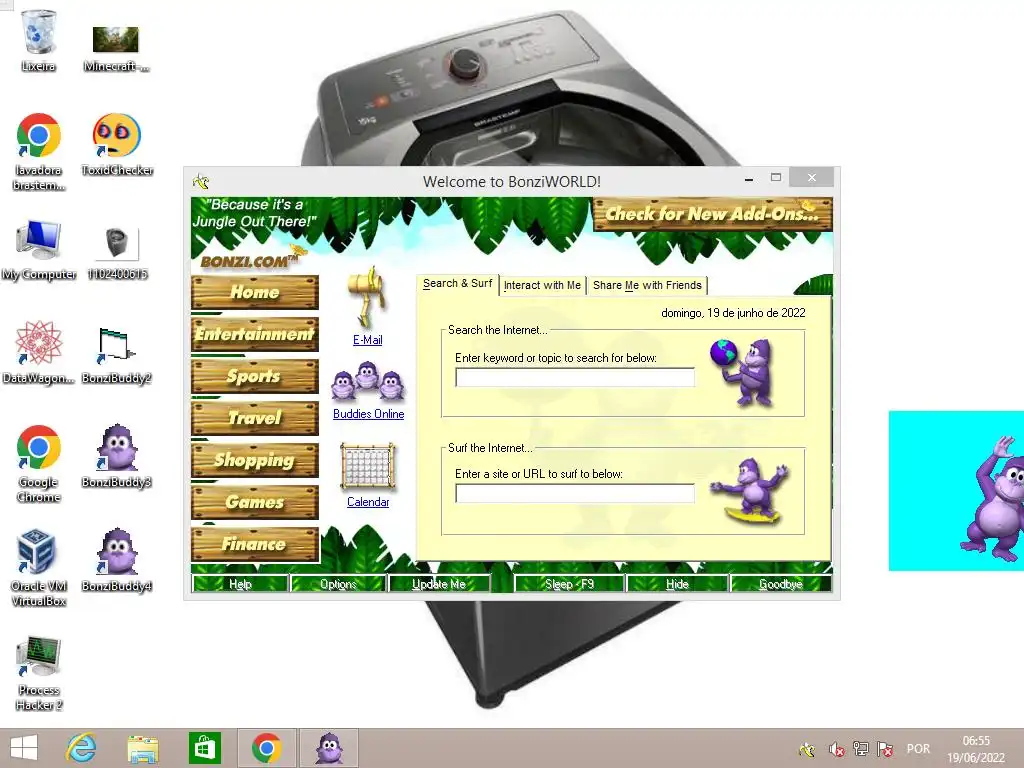Focus the search keyword input field

(x=575, y=377)
